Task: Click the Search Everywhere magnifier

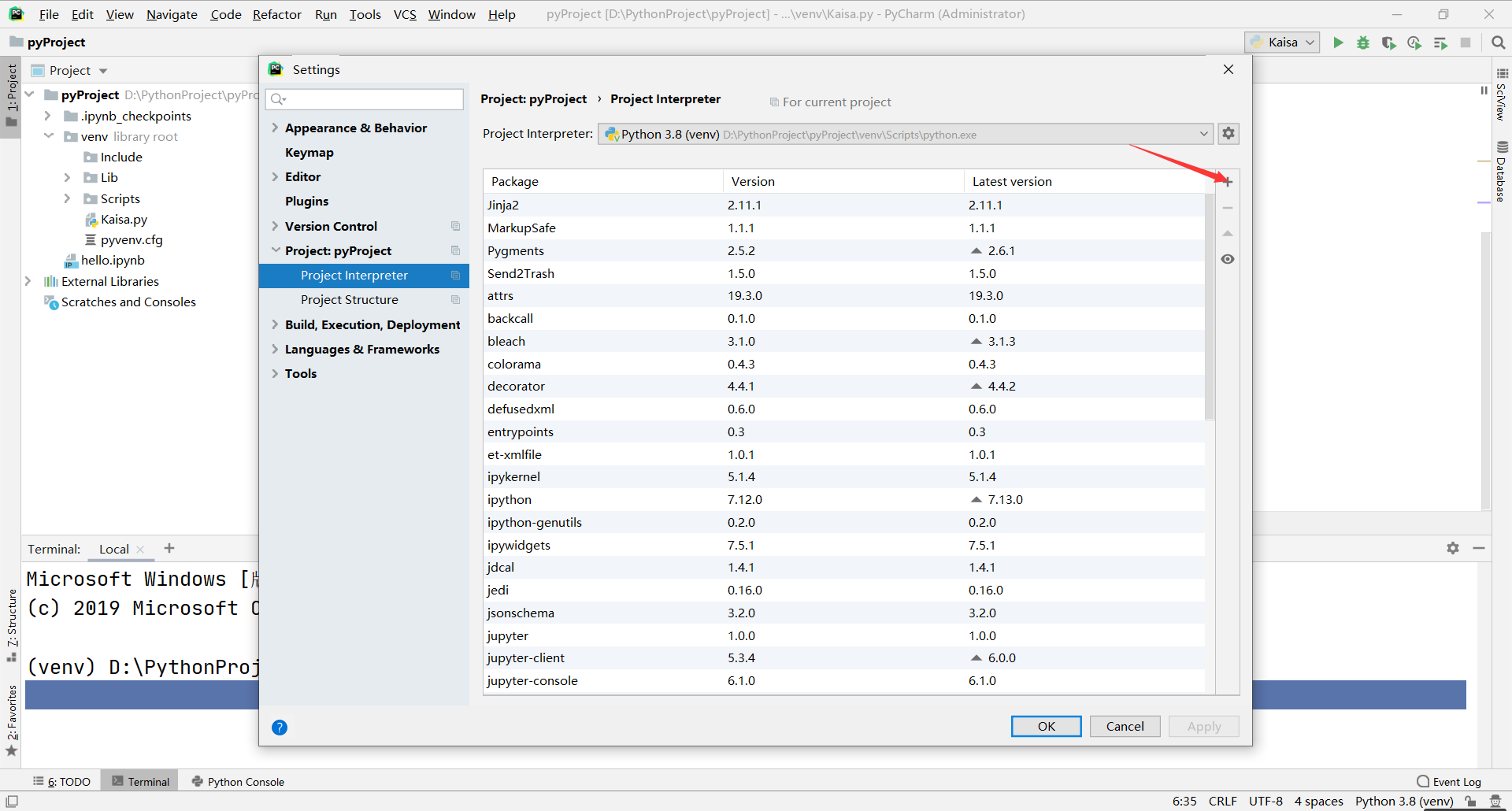Action: [x=1498, y=43]
